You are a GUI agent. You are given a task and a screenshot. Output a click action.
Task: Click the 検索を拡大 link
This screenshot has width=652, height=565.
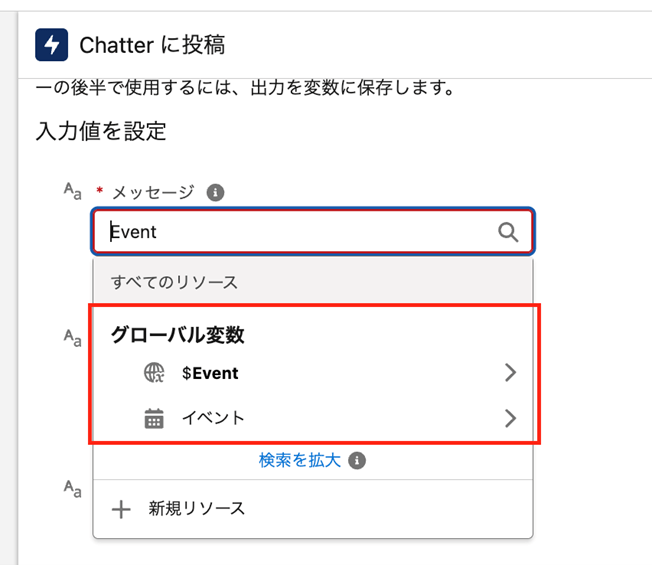tap(300, 461)
